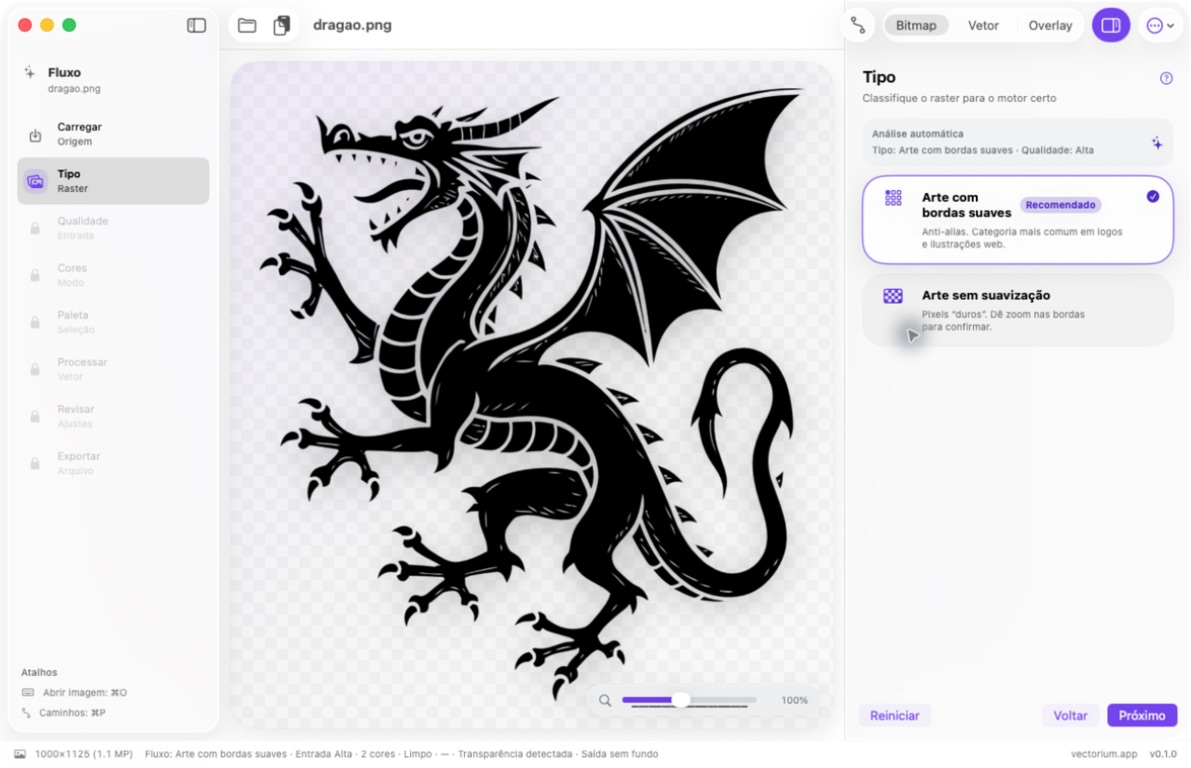Click the locked Revisar step
The image size is (1191, 768).
click(x=113, y=416)
